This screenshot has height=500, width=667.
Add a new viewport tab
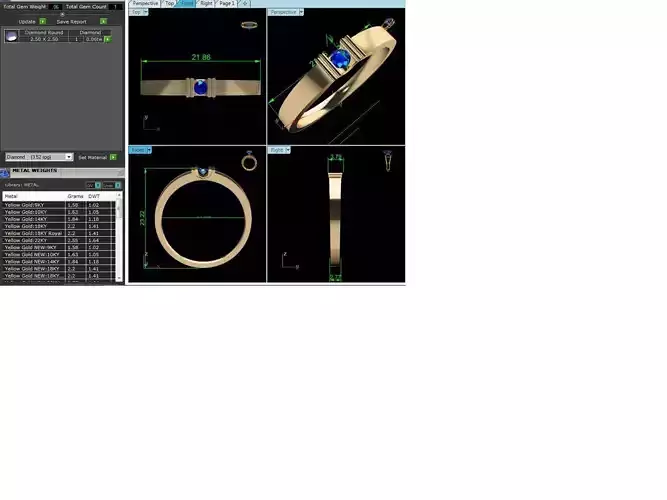[x=245, y=3]
